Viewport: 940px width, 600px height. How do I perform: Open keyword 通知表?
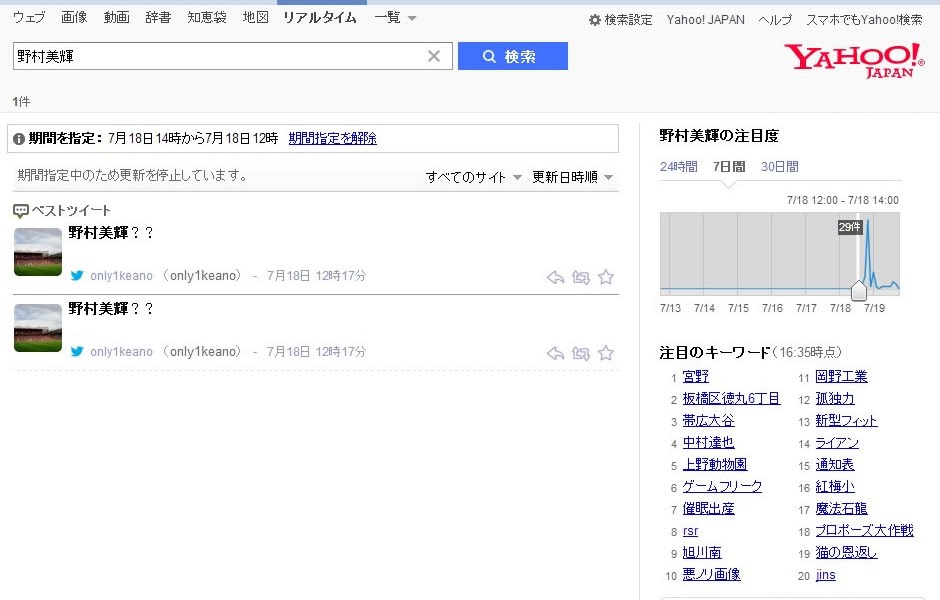[835, 465]
